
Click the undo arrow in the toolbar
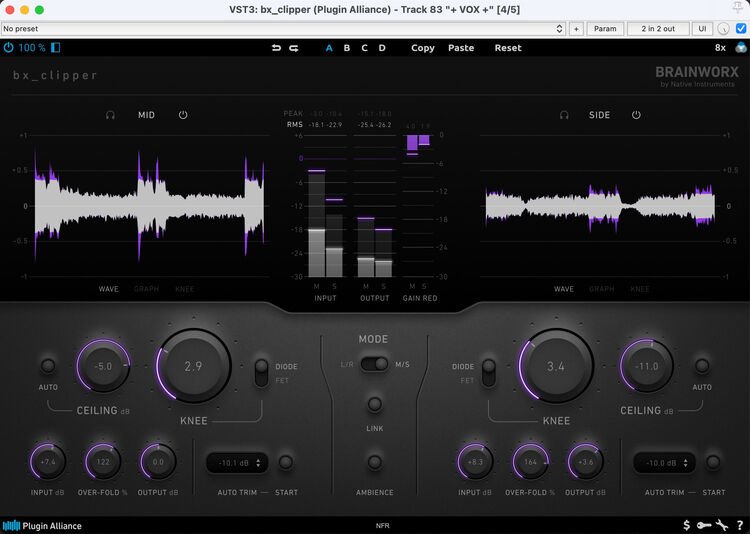pyautogui.click(x=276, y=48)
